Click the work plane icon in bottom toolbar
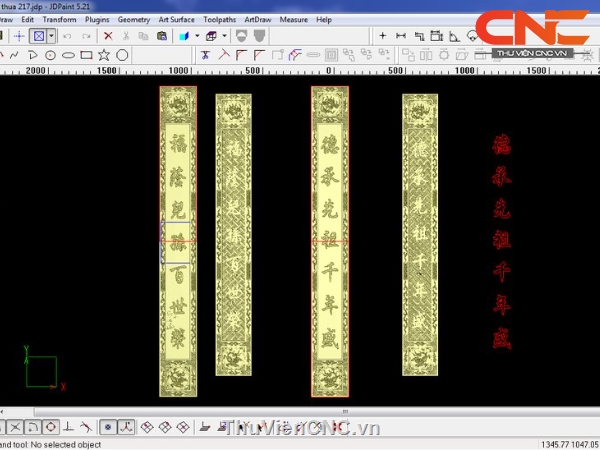The width and height of the screenshot is (600, 450). tap(205, 427)
